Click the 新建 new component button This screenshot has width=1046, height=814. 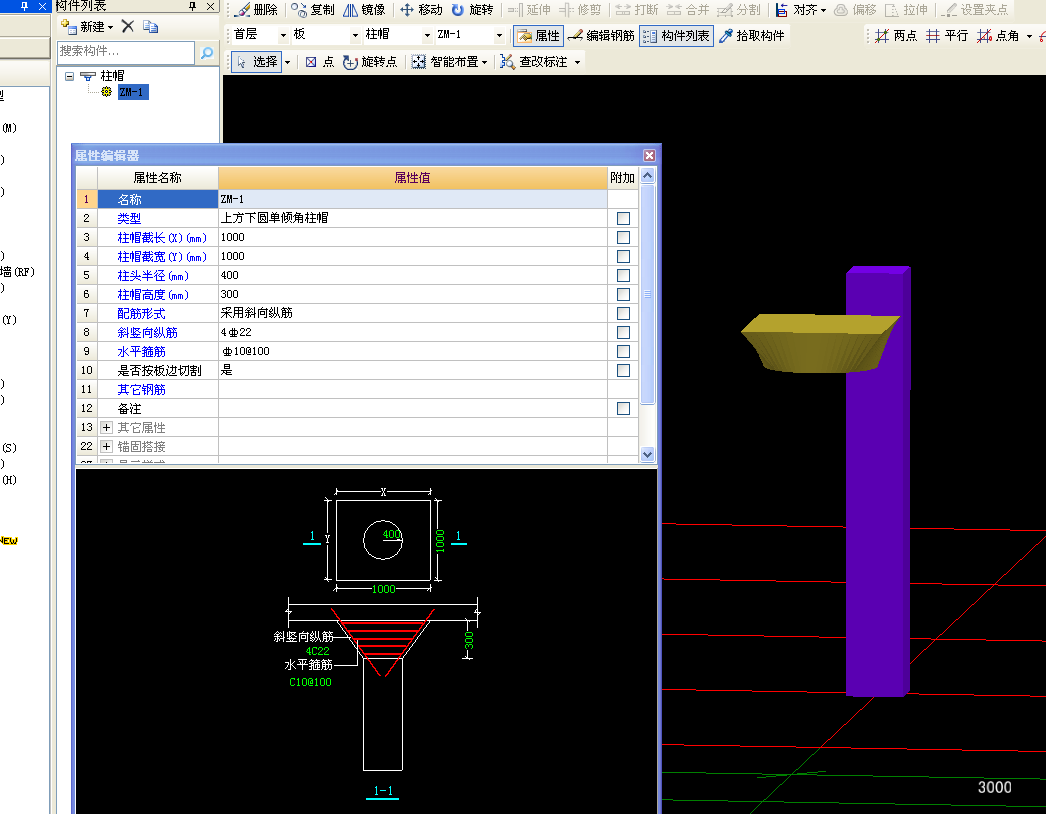point(86,27)
